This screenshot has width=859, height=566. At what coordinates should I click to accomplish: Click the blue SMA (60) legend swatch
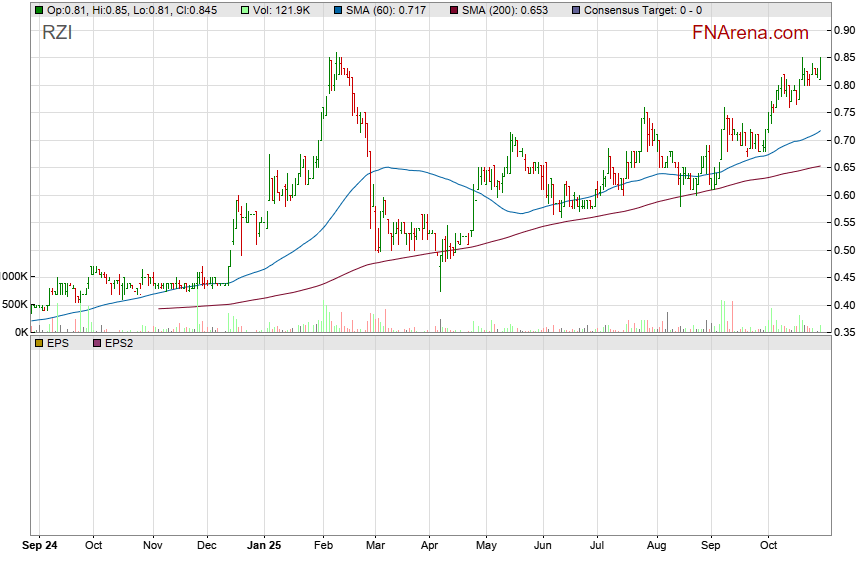coord(338,10)
